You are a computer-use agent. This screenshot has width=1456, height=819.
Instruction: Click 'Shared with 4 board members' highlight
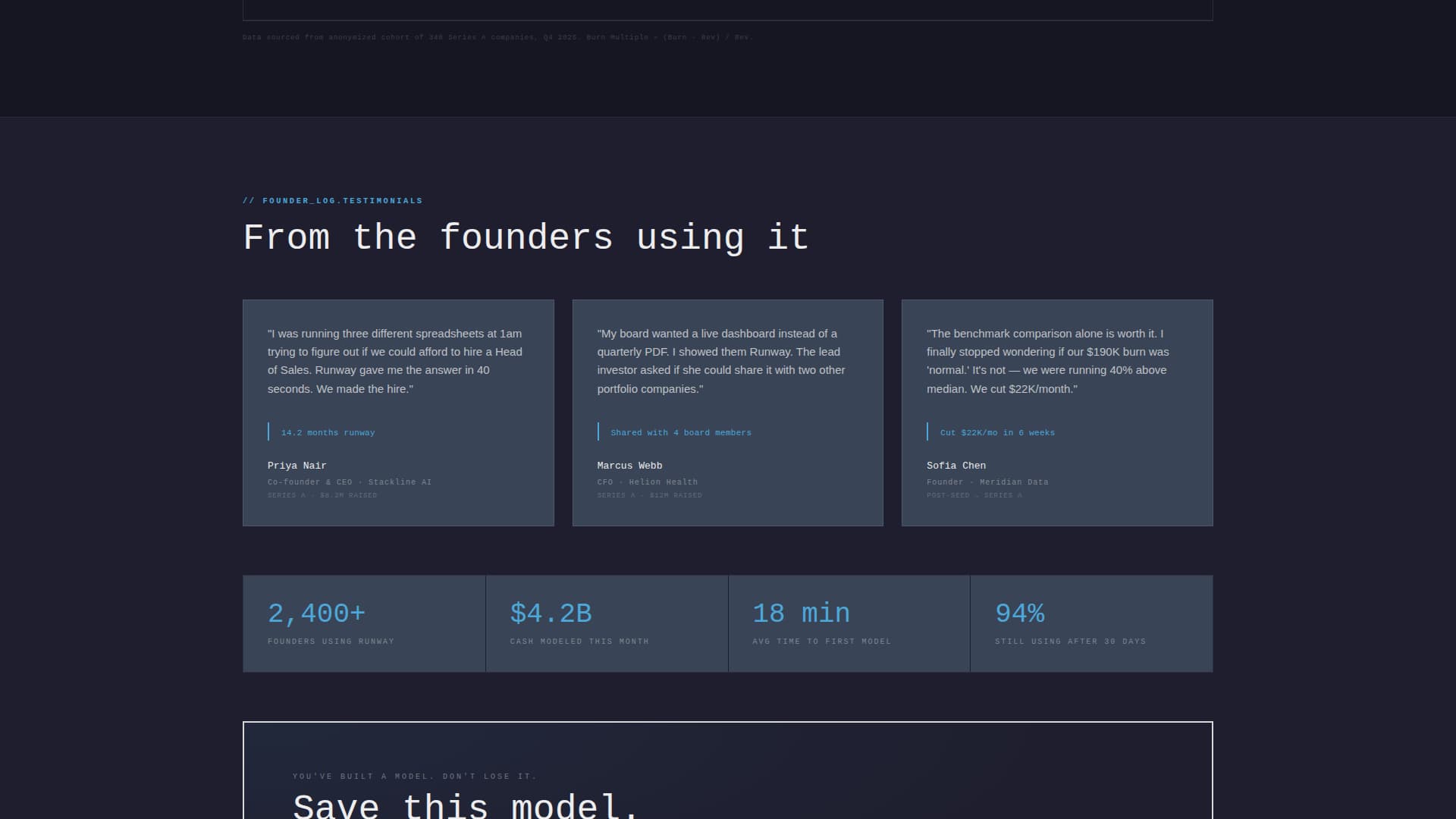pyautogui.click(x=681, y=433)
